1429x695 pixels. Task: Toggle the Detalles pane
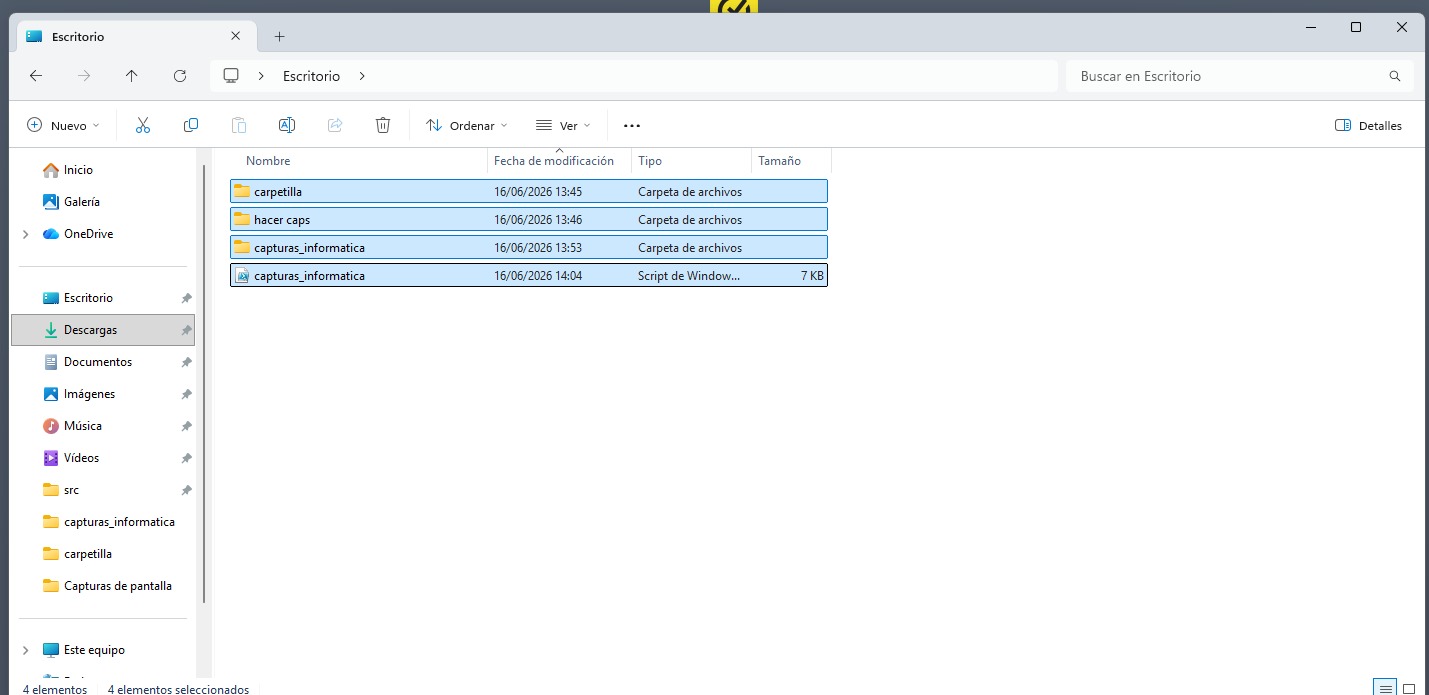(x=1368, y=126)
